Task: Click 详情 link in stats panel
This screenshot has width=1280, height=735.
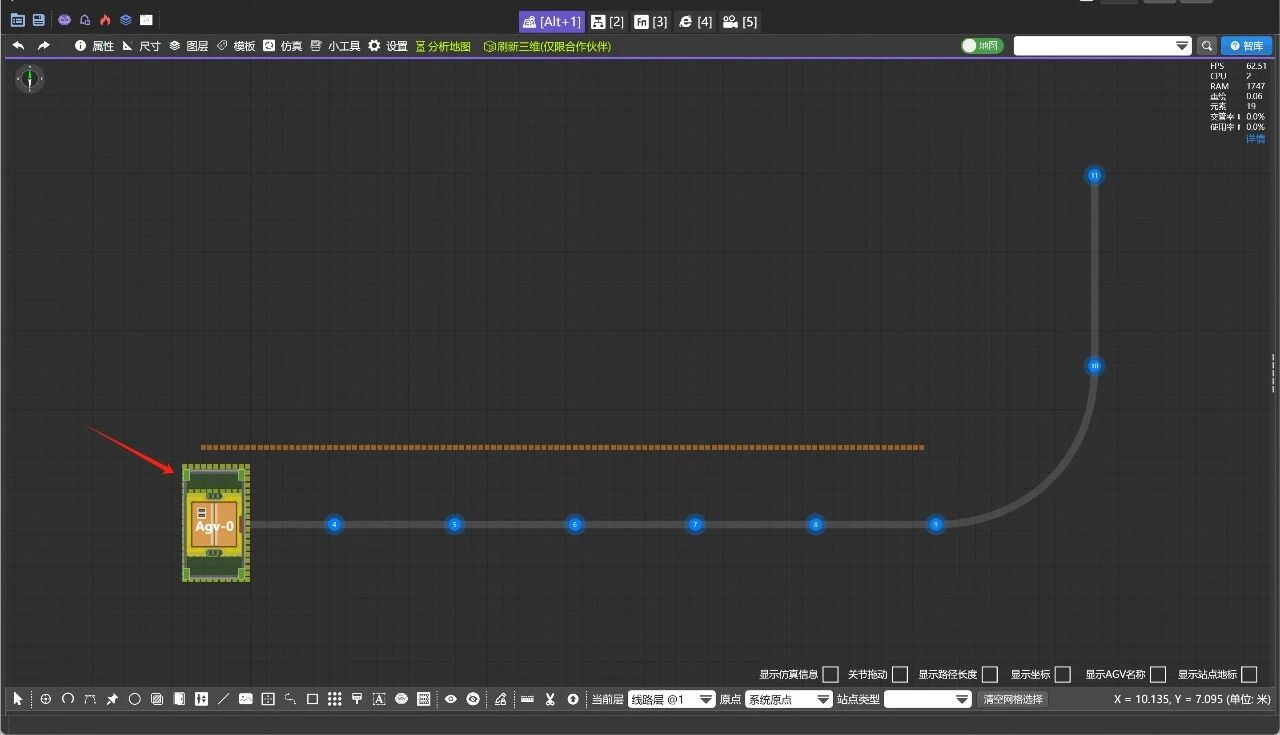Action: [x=1255, y=138]
